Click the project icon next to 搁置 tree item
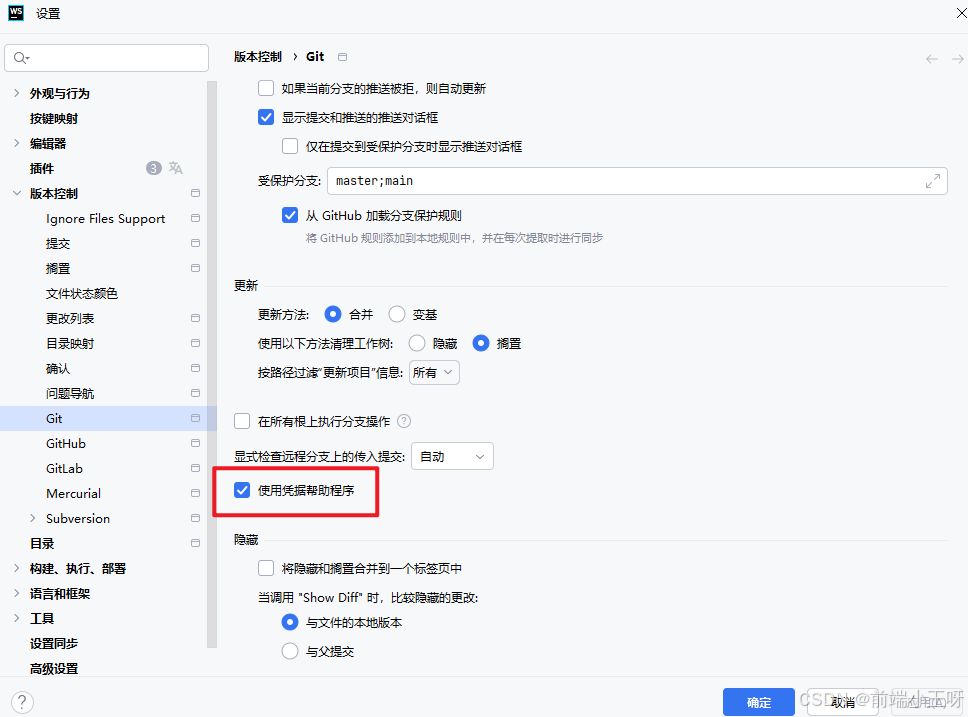The width and height of the screenshot is (968, 717). (x=196, y=268)
